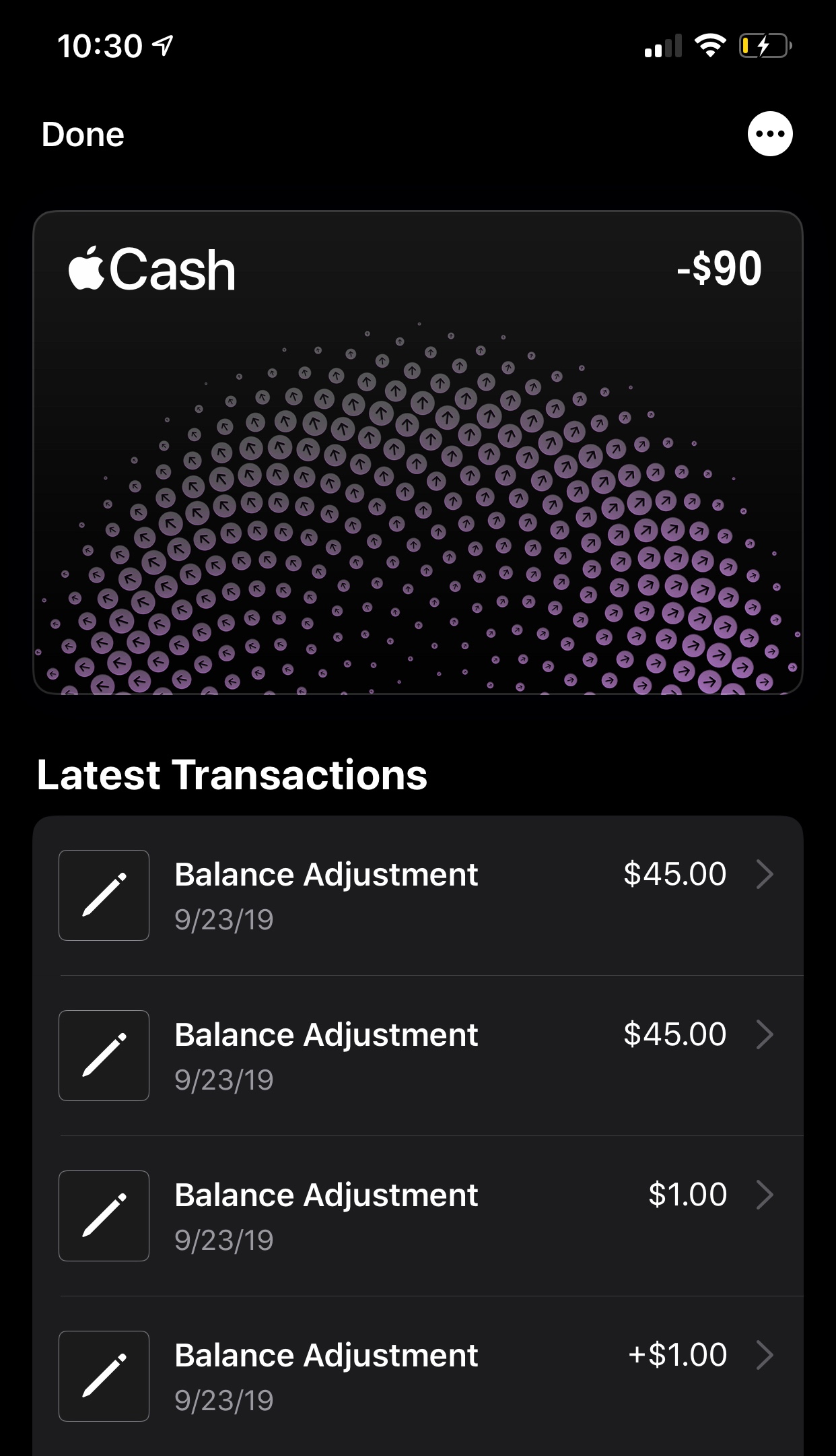This screenshot has height=1456, width=836.
Task: Tap the battery charging indicator
Action: pos(765,46)
